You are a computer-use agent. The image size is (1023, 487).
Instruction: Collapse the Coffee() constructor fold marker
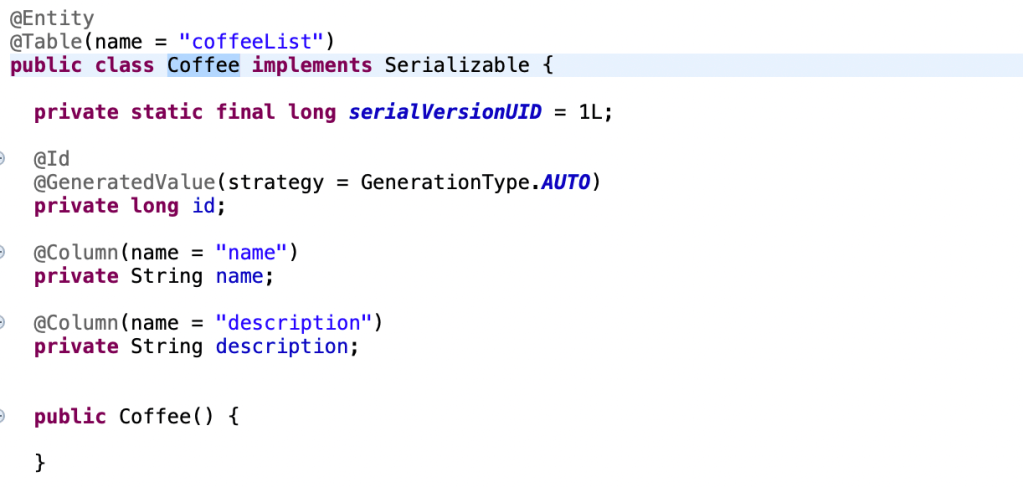(3, 416)
